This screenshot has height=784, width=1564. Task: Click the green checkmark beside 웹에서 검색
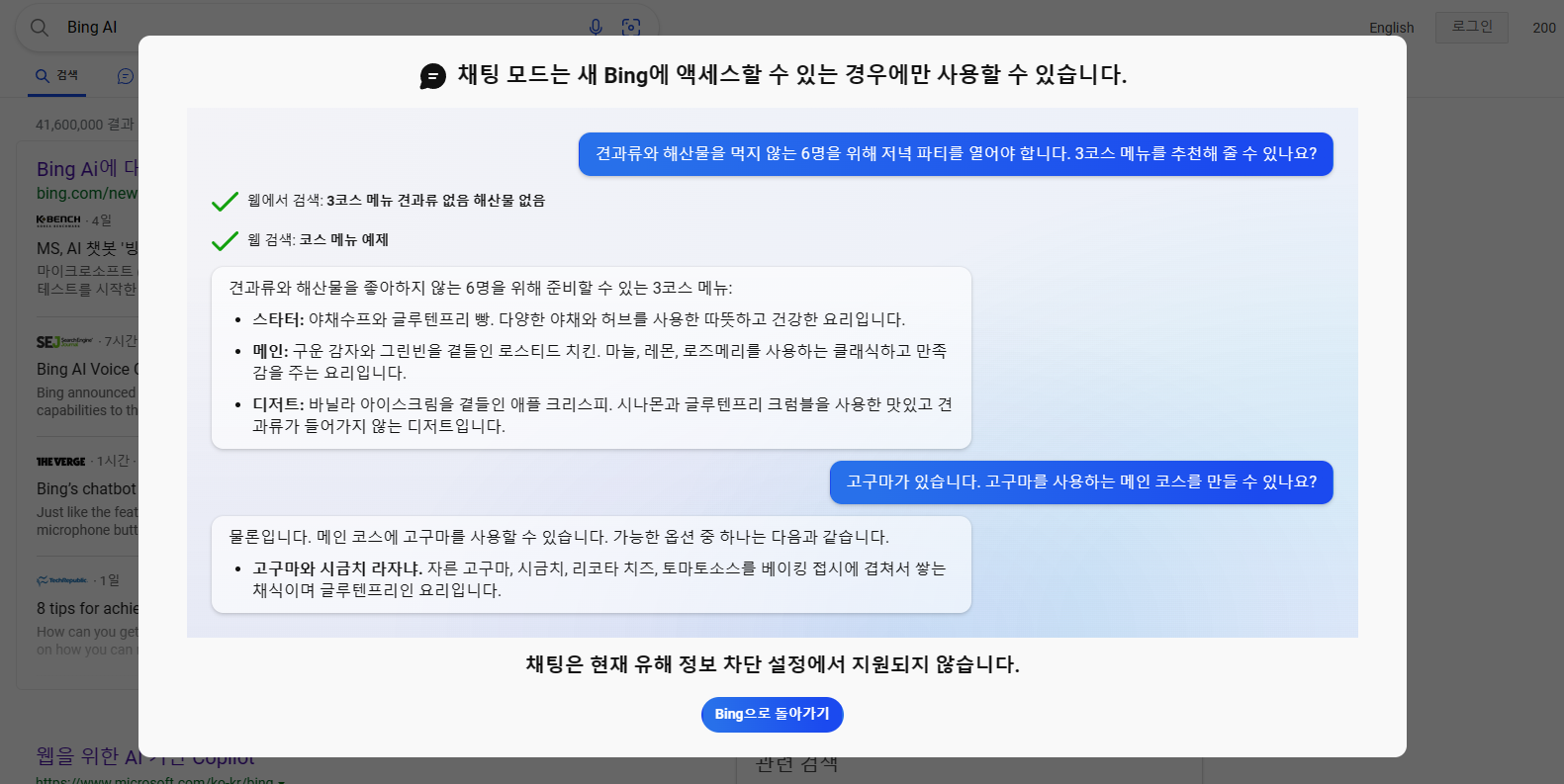pyautogui.click(x=225, y=202)
